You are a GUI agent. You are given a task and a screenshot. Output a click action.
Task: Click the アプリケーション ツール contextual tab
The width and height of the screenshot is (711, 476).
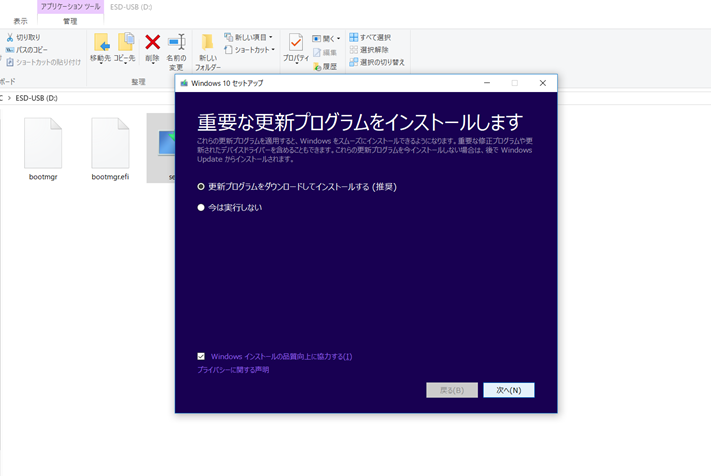tap(70, 7)
